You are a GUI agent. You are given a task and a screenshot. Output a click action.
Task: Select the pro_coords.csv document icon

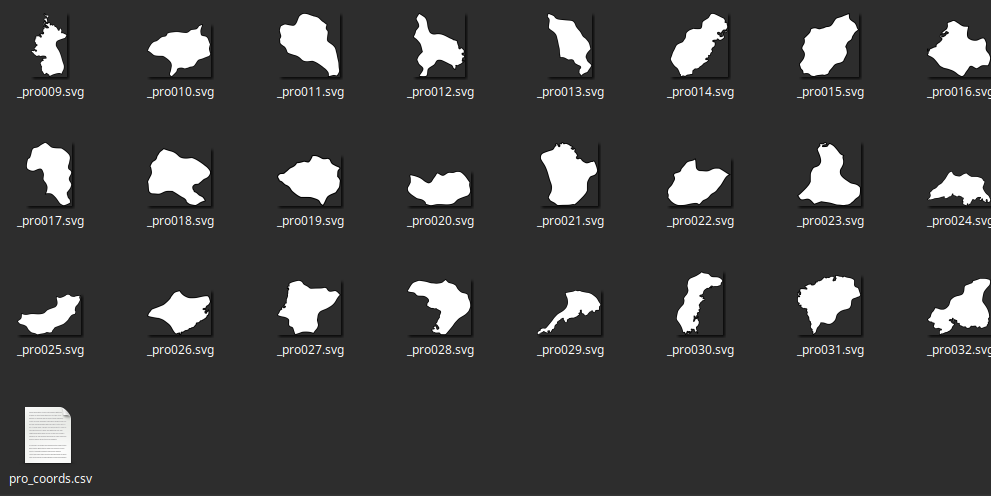pyautogui.click(x=48, y=435)
